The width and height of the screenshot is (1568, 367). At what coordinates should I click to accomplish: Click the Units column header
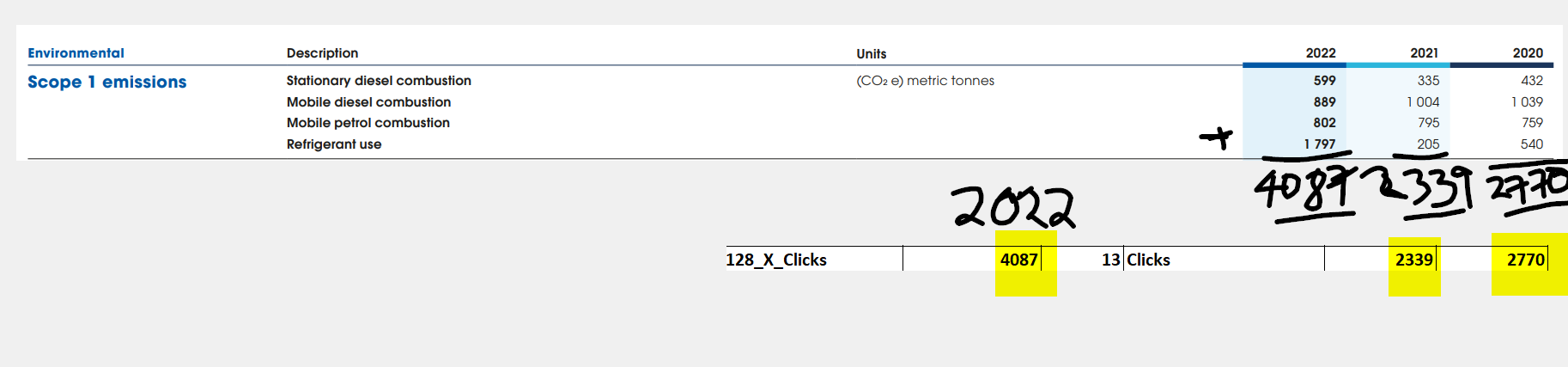pyautogui.click(x=871, y=54)
